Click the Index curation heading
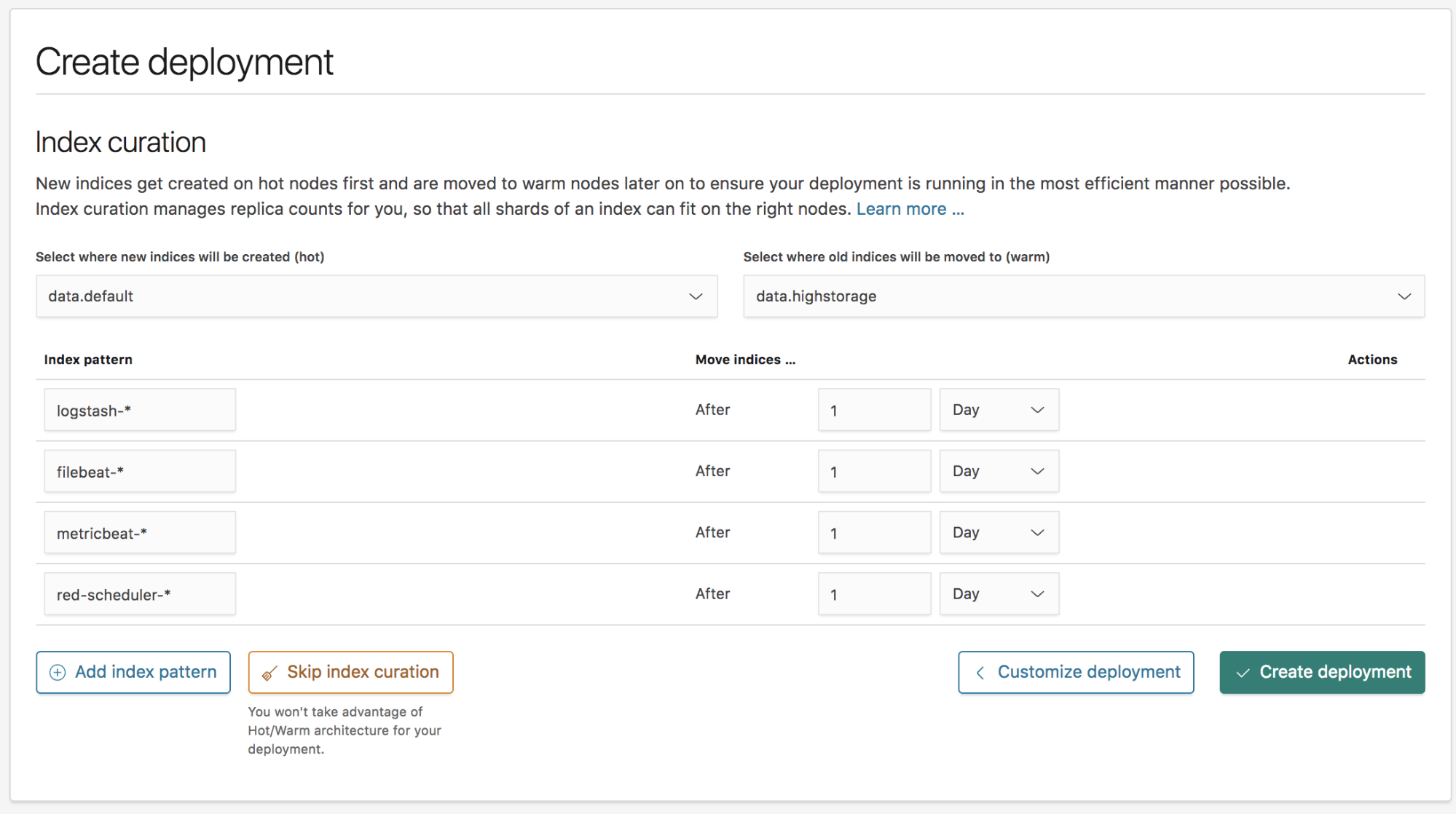The image size is (1456, 814). (121, 142)
